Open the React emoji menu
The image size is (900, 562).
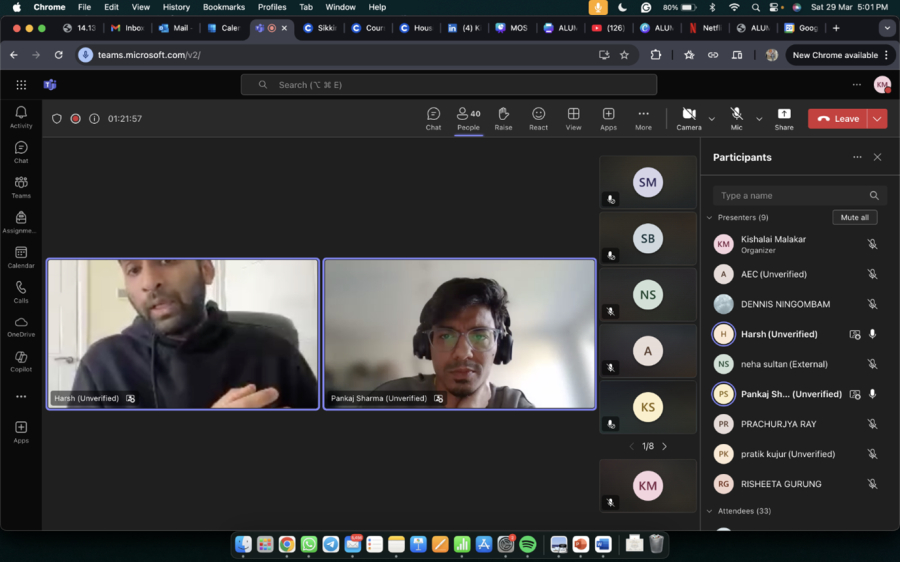pos(538,119)
